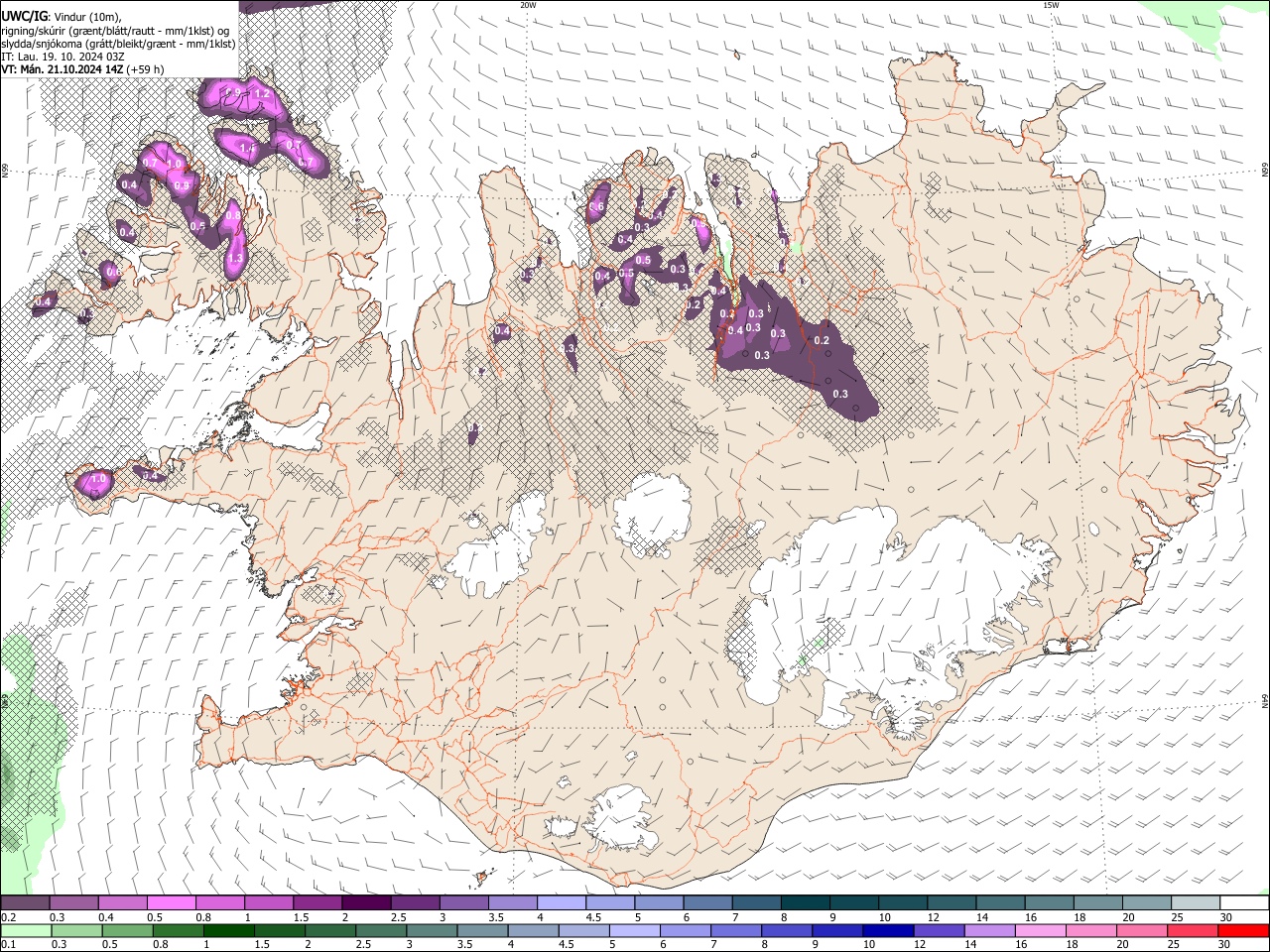Screen dimensions: 1270x952
Task: Select the deep navy blue 10–12 rain swatch
Action: point(888,930)
